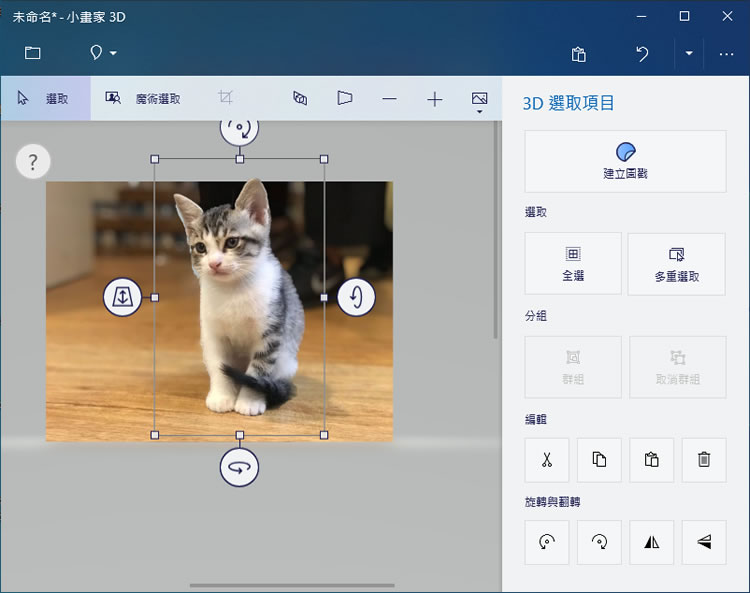Paste using the edit panel paste icon

(x=651, y=460)
